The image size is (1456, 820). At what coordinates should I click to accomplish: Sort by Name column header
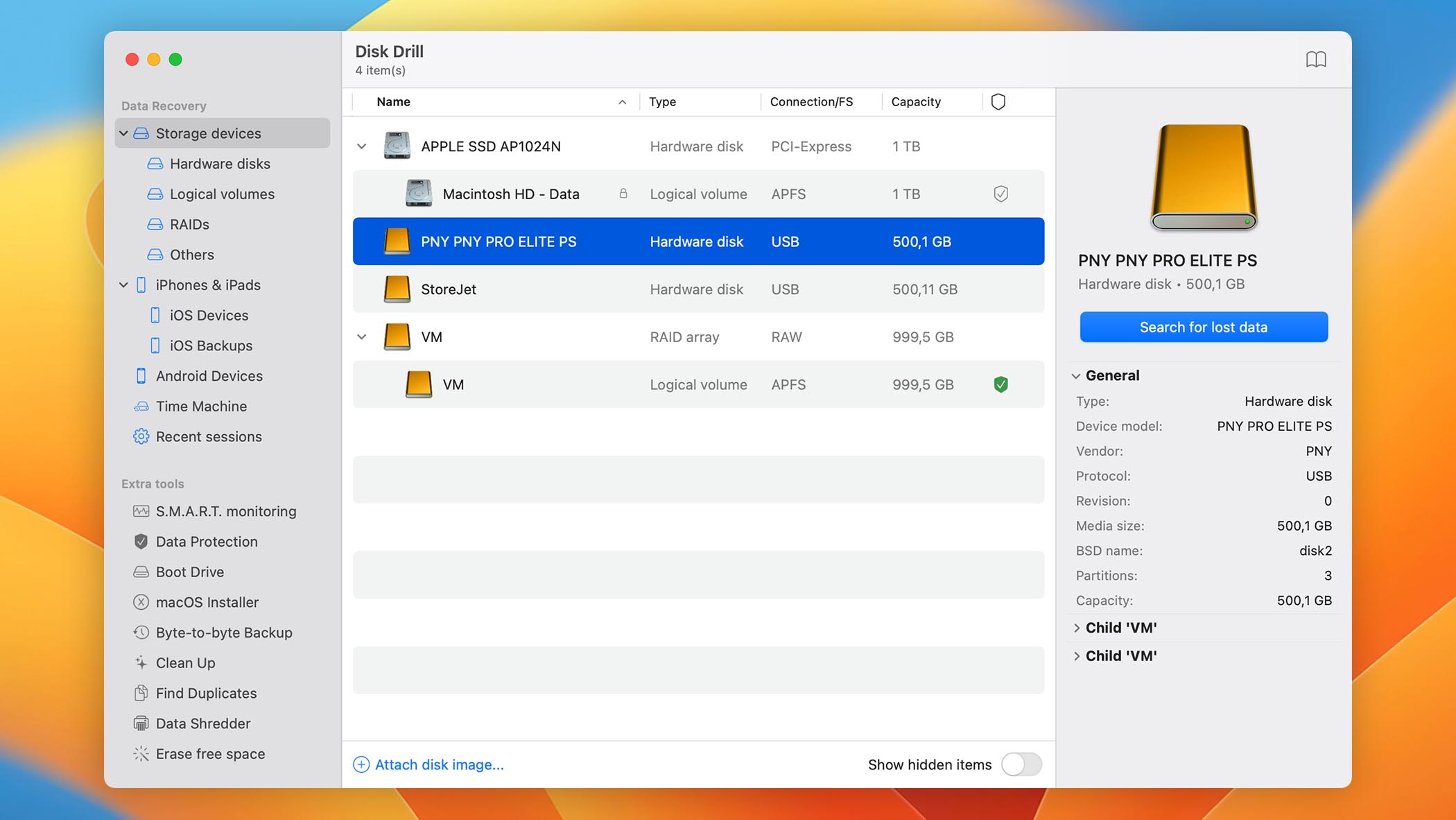[x=394, y=102]
